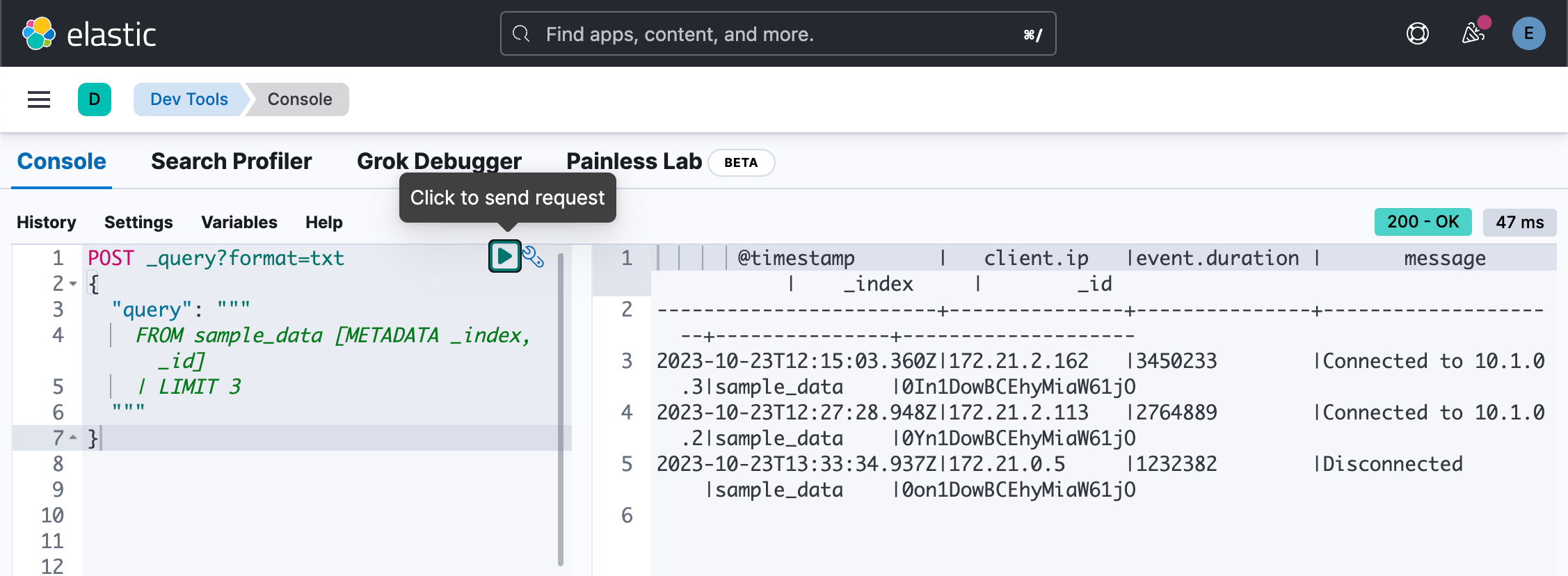Focus the Find apps search field
This screenshot has width=1568, height=576.
(778, 33)
